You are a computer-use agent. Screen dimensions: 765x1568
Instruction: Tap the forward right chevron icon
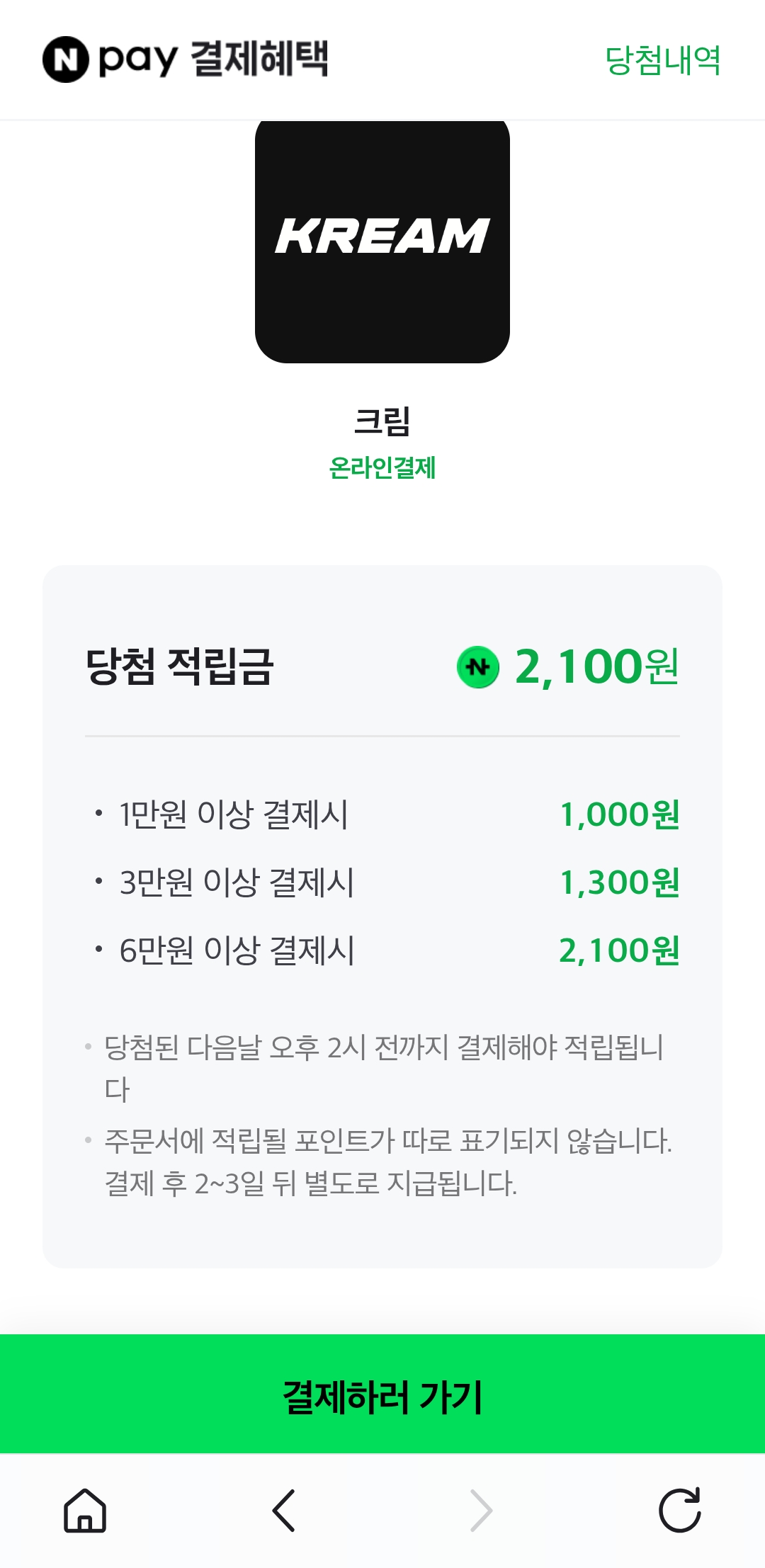point(482,1510)
